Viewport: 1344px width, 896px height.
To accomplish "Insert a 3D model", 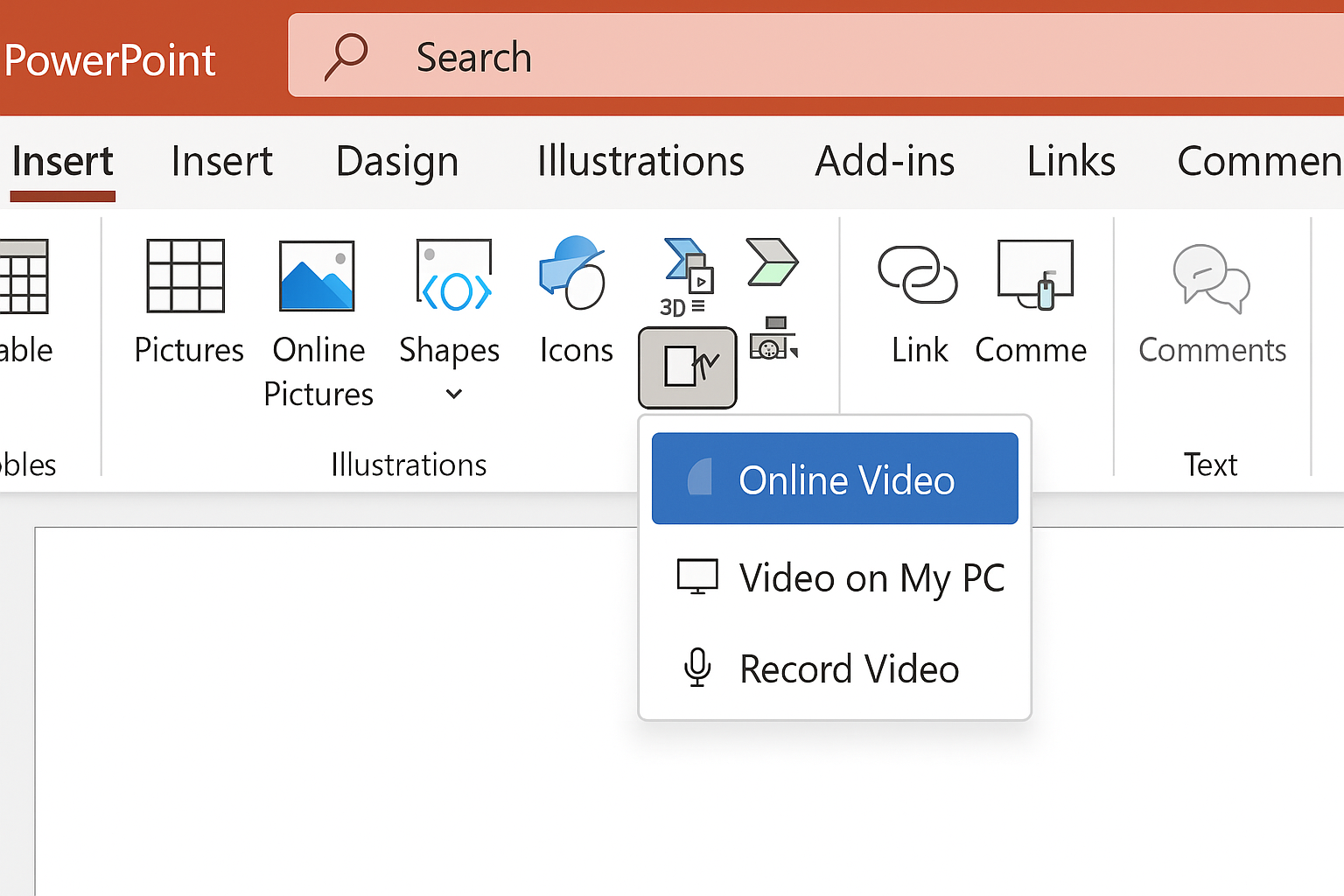I will pyautogui.click(x=687, y=277).
